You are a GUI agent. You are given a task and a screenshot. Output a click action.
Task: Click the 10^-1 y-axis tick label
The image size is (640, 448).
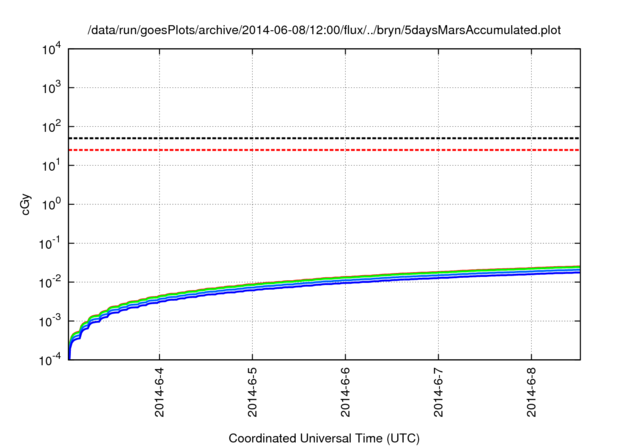pyautogui.click(x=50, y=244)
